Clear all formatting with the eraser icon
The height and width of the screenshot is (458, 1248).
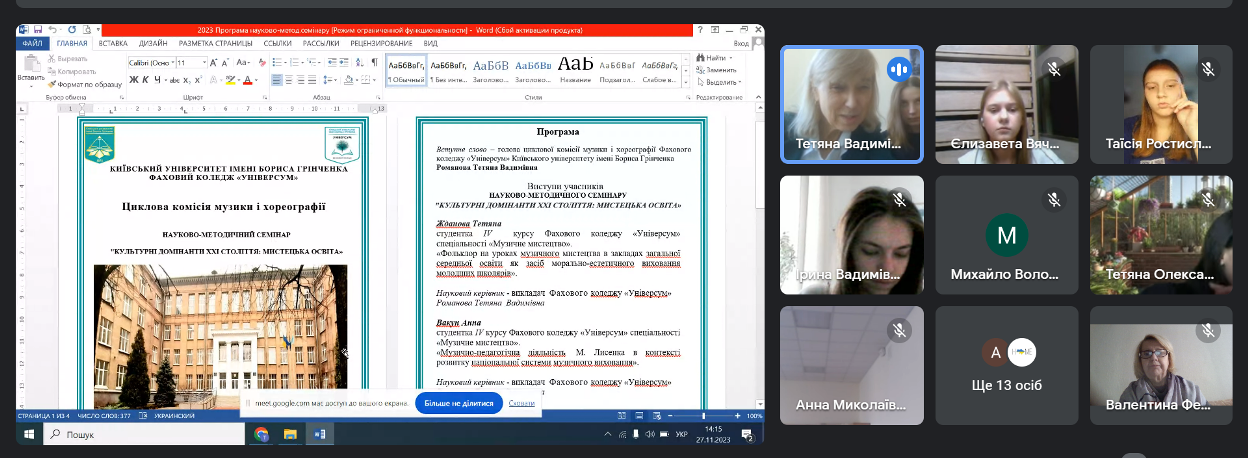[x=262, y=62]
